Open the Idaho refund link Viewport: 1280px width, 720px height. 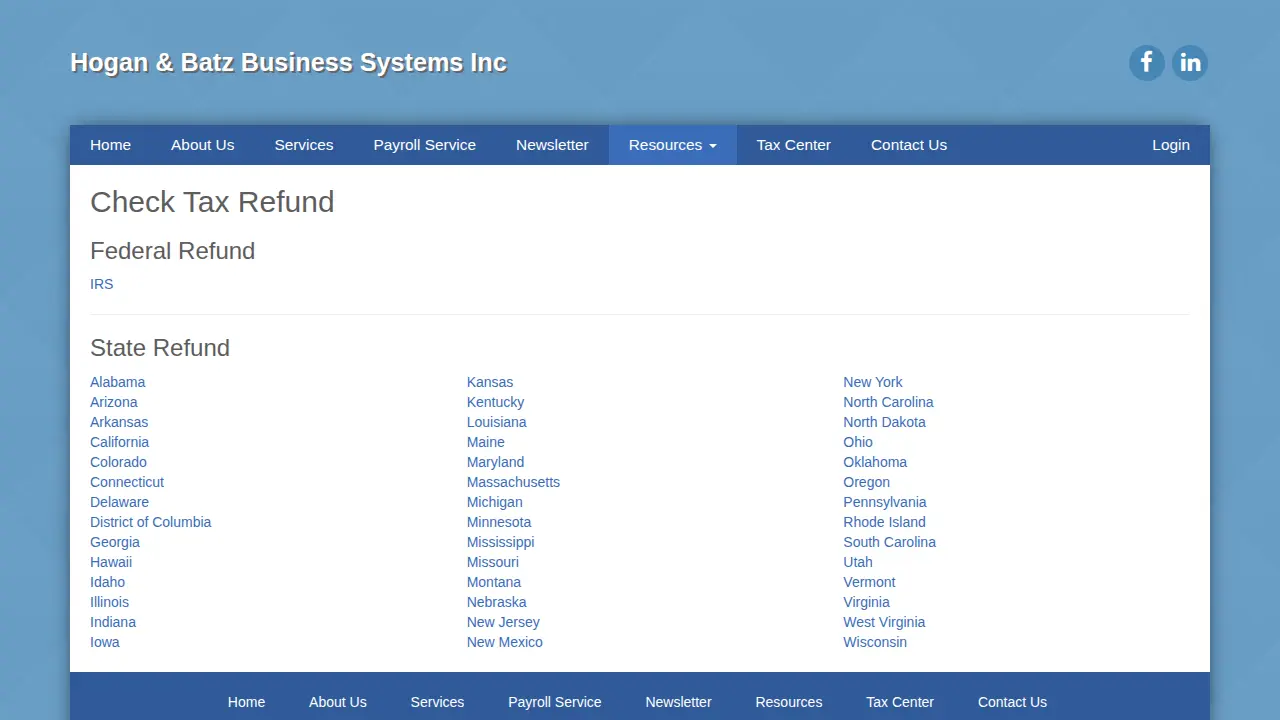click(x=108, y=582)
